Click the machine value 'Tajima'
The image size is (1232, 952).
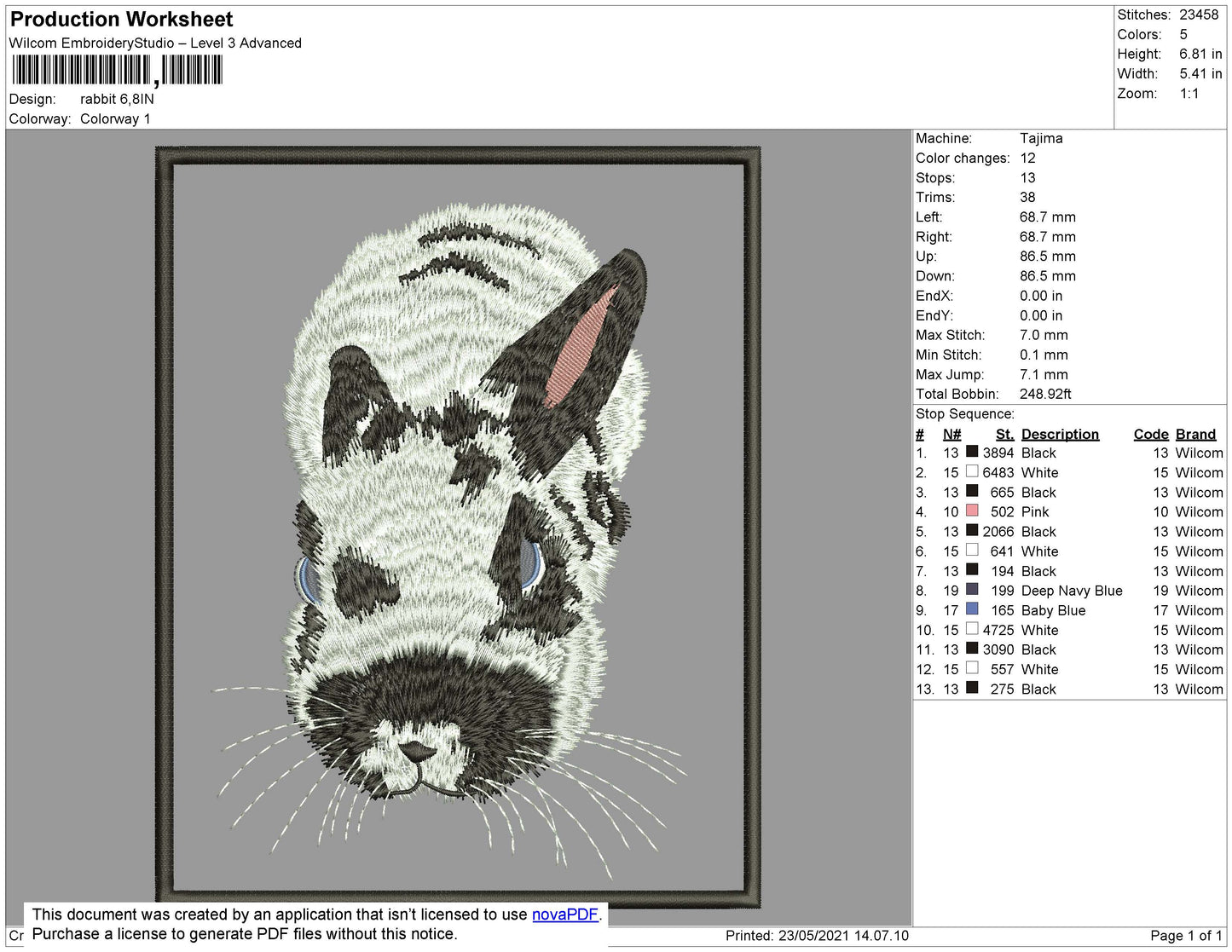pyautogui.click(x=1041, y=138)
